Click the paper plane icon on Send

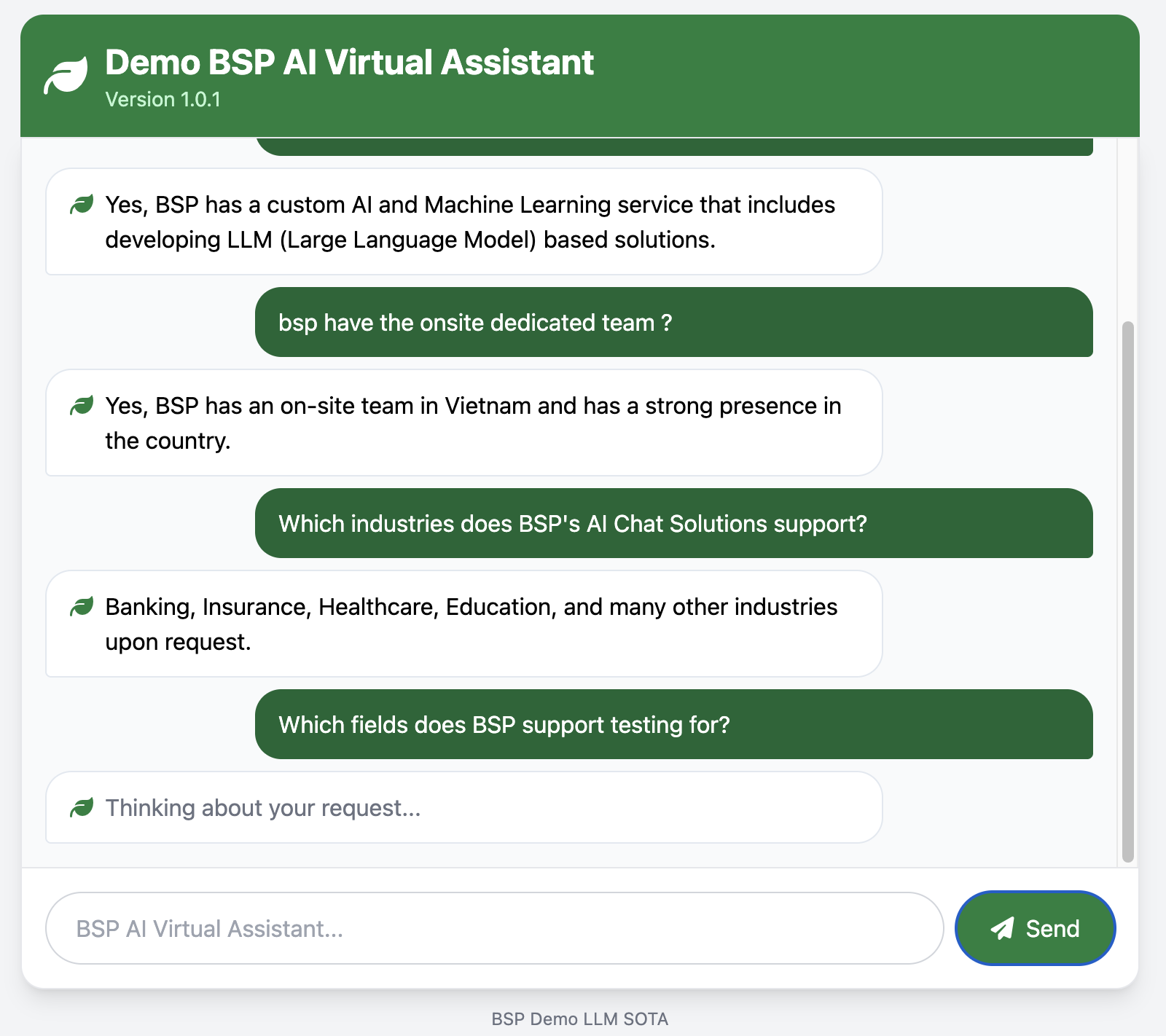1002,928
